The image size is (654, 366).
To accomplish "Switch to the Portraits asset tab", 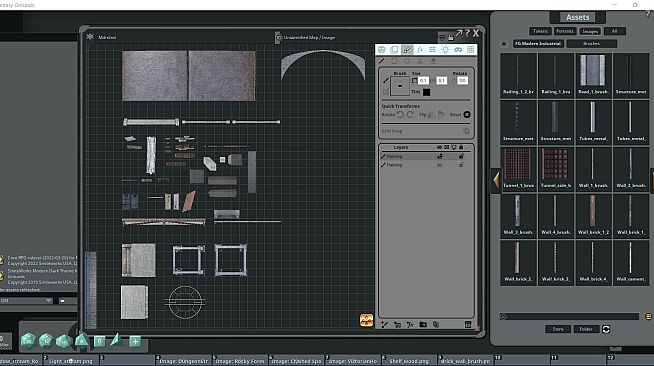I will [x=565, y=31].
